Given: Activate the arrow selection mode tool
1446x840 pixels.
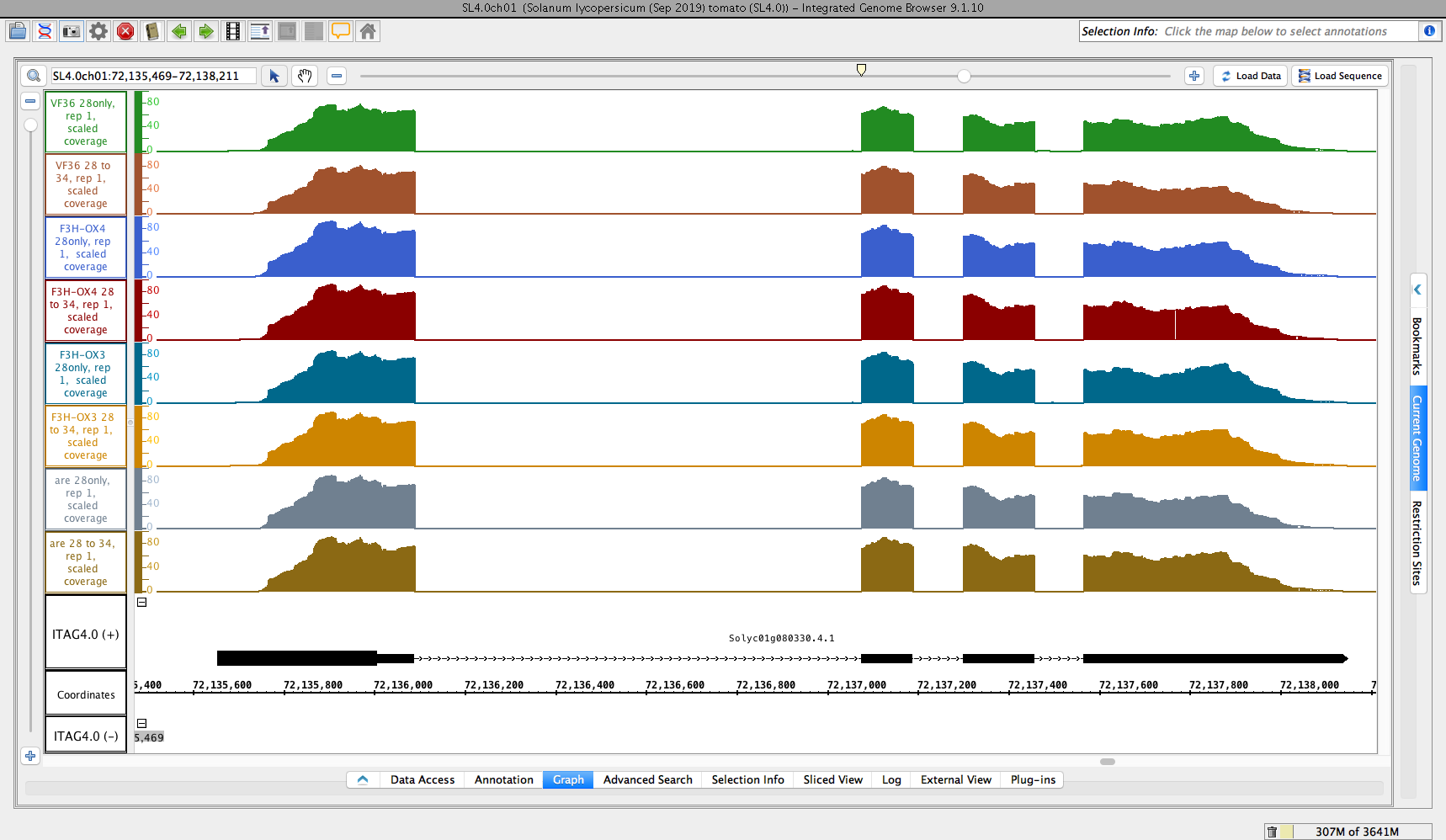Looking at the screenshot, I should [274, 76].
